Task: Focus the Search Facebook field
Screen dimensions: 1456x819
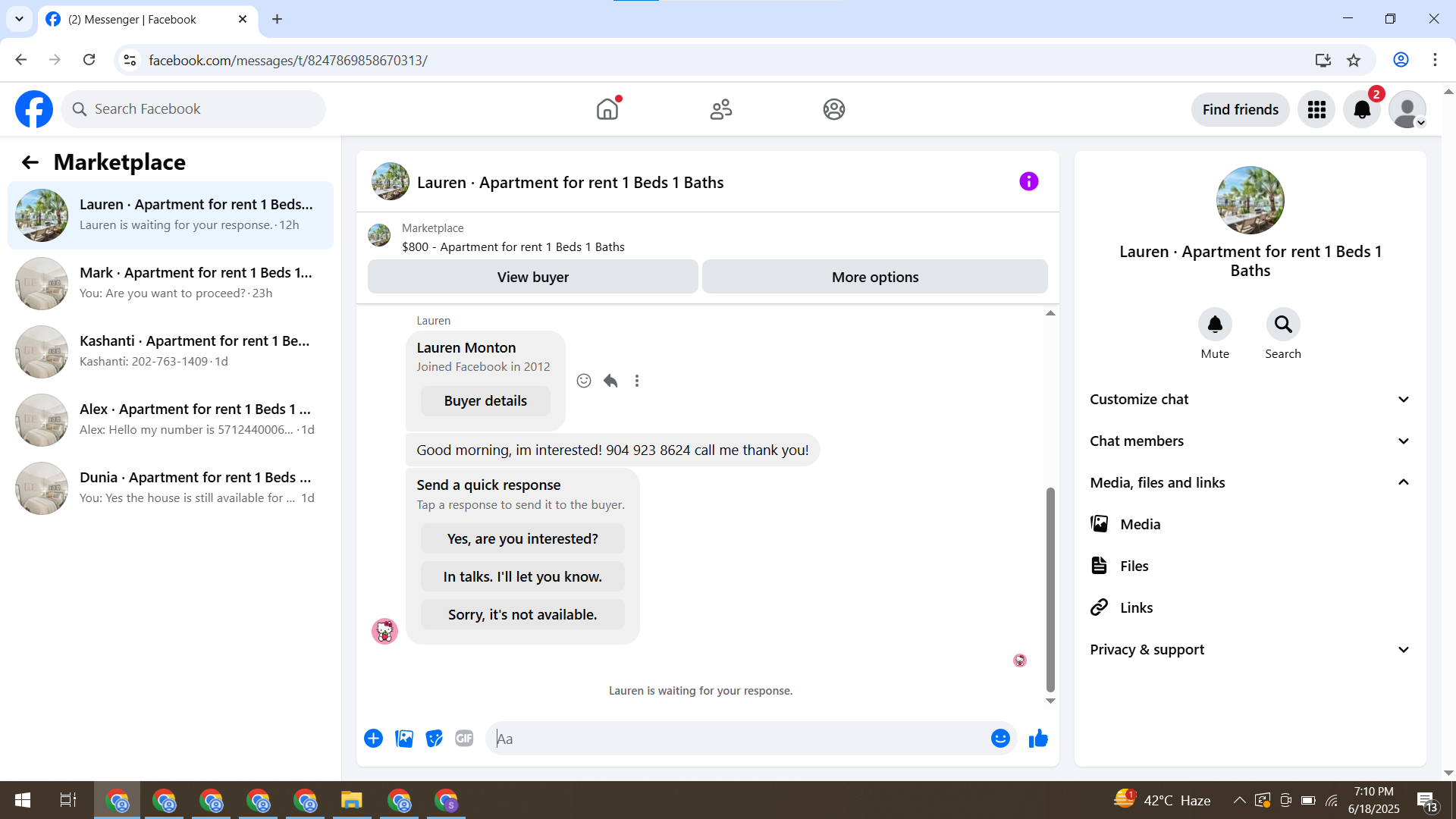Action: pyautogui.click(x=193, y=109)
